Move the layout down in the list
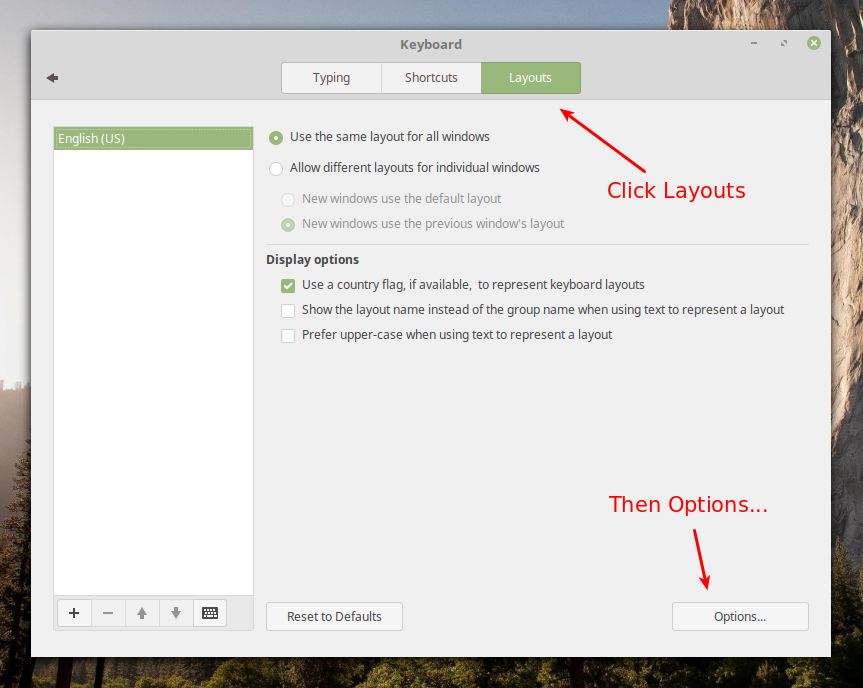The height and width of the screenshot is (688, 863). (x=176, y=613)
